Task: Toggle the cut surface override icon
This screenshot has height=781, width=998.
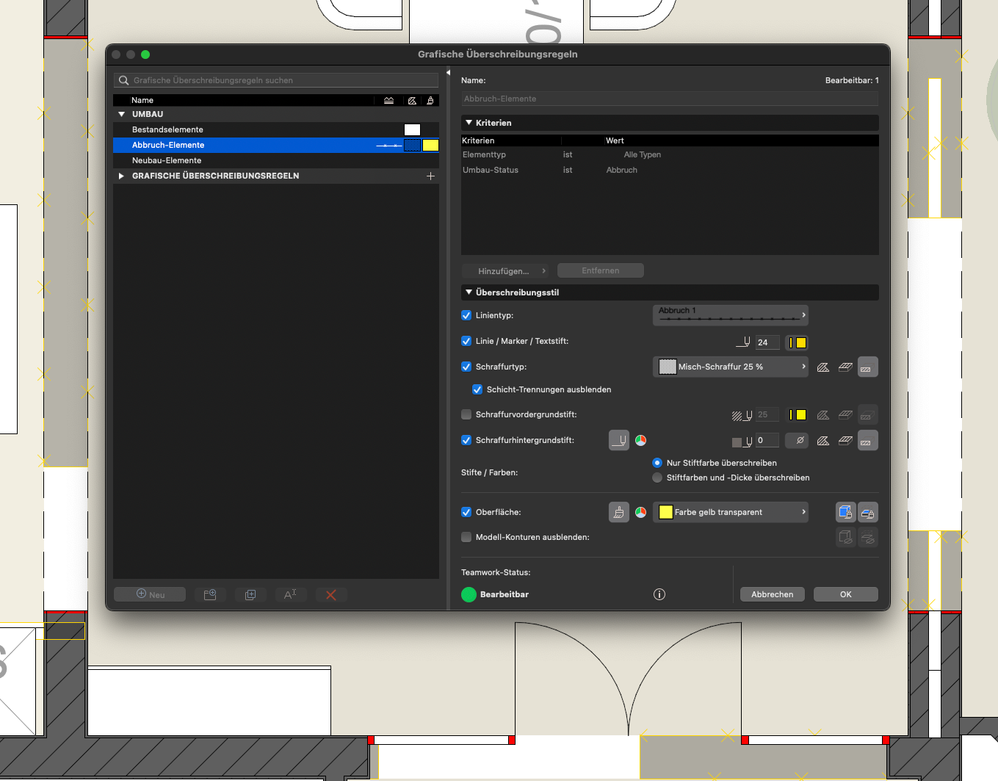Action: (868, 512)
